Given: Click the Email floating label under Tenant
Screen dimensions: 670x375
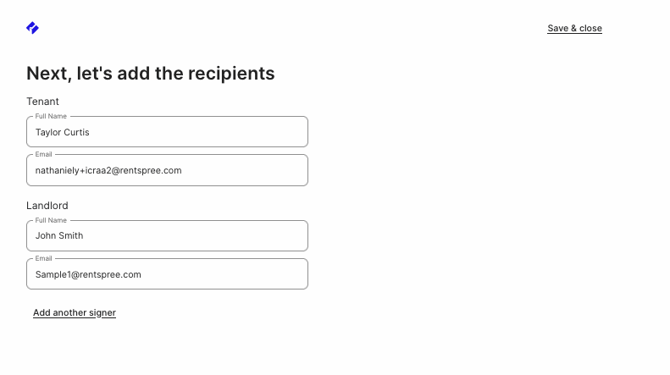Looking at the screenshot, I should click(44, 154).
